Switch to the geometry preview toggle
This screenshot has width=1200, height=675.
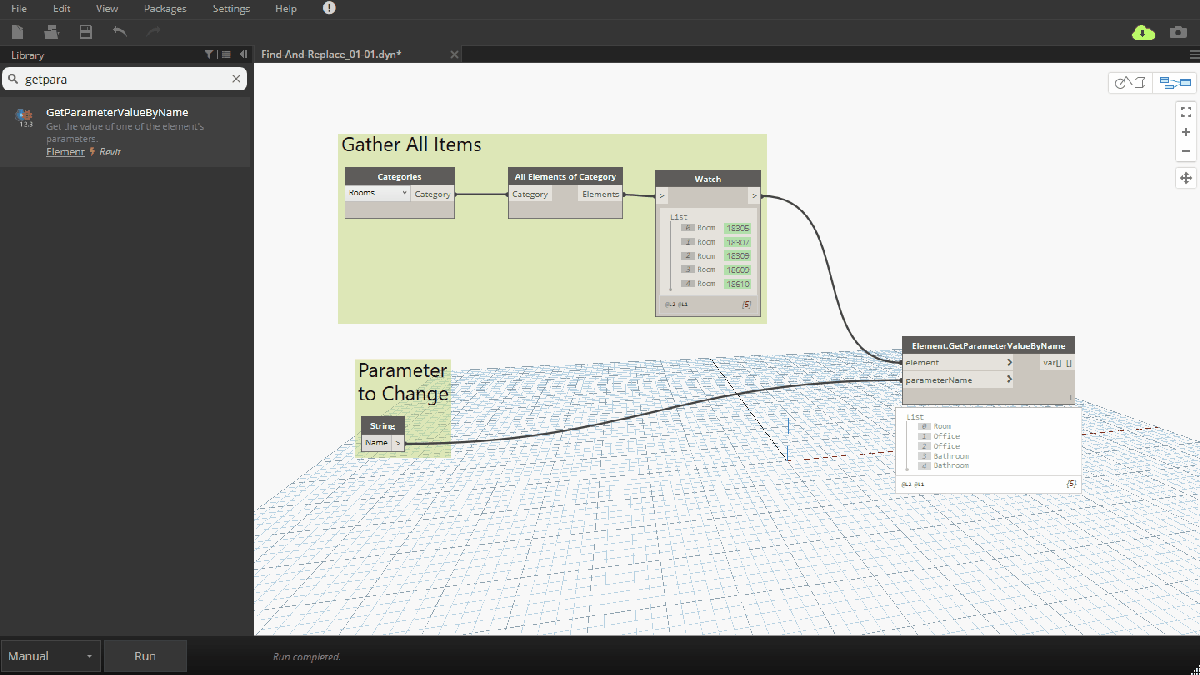point(1129,82)
